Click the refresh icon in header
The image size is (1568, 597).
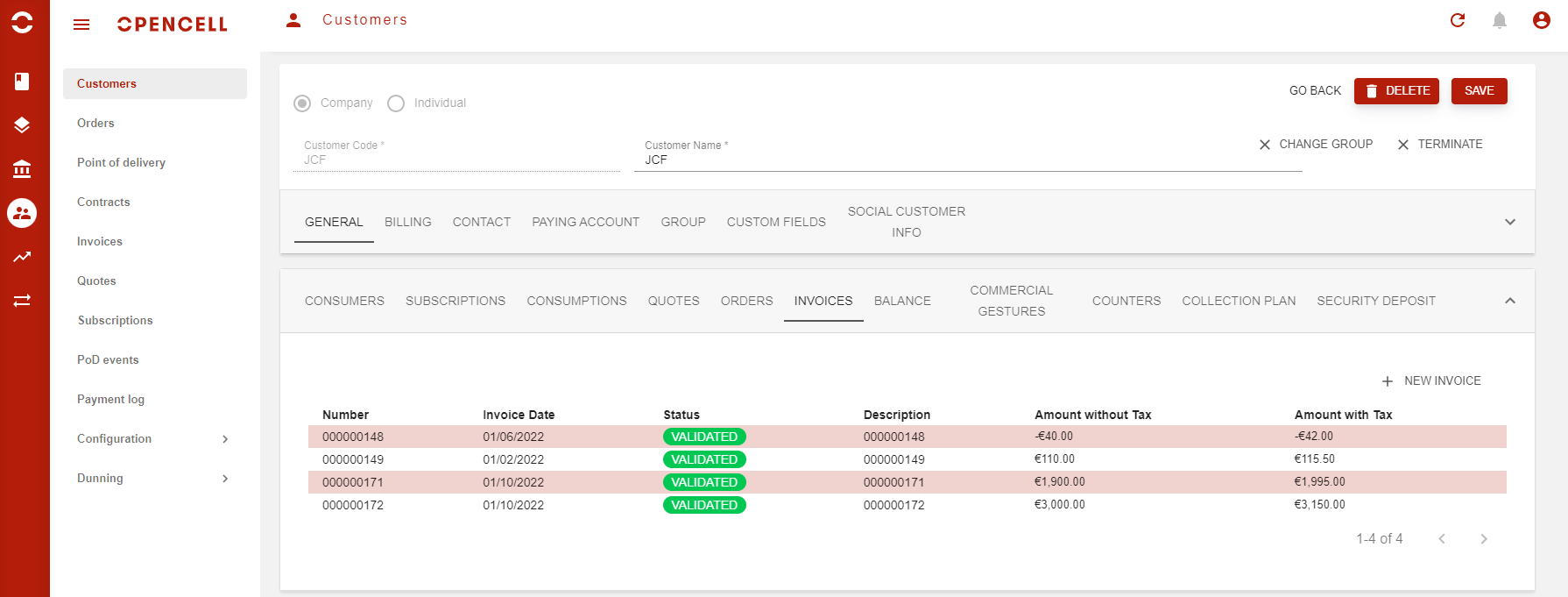(1458, 20)
